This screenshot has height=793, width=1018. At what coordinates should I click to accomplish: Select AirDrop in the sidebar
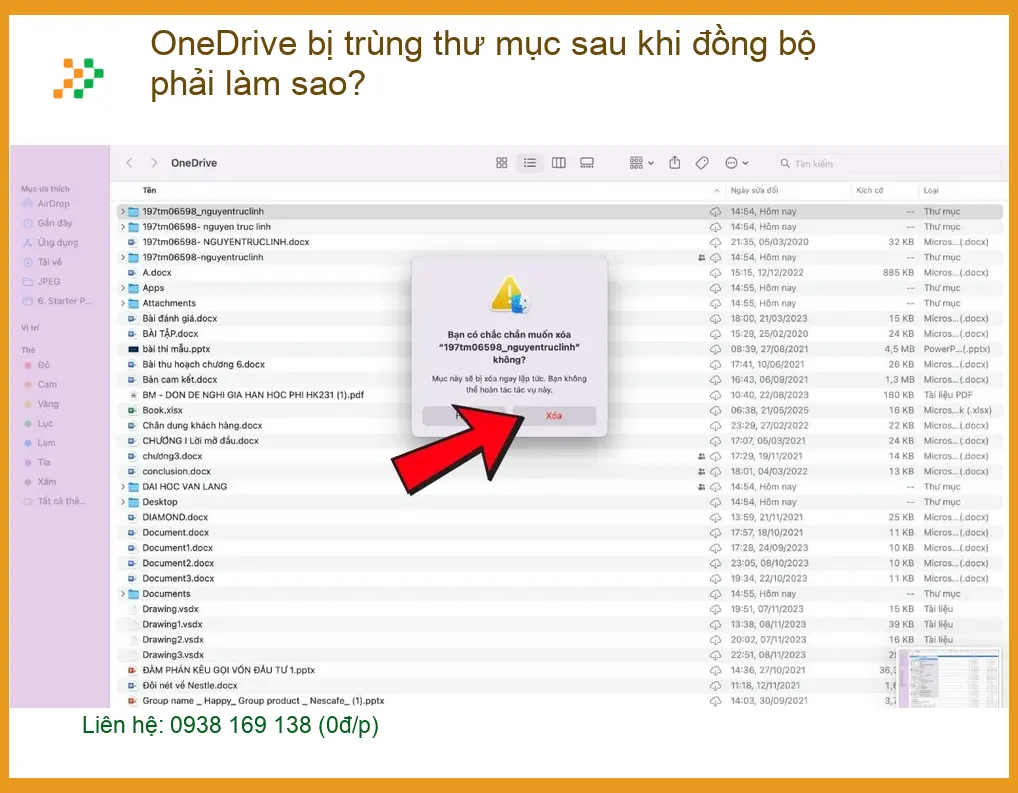click(x=46, y=203)
